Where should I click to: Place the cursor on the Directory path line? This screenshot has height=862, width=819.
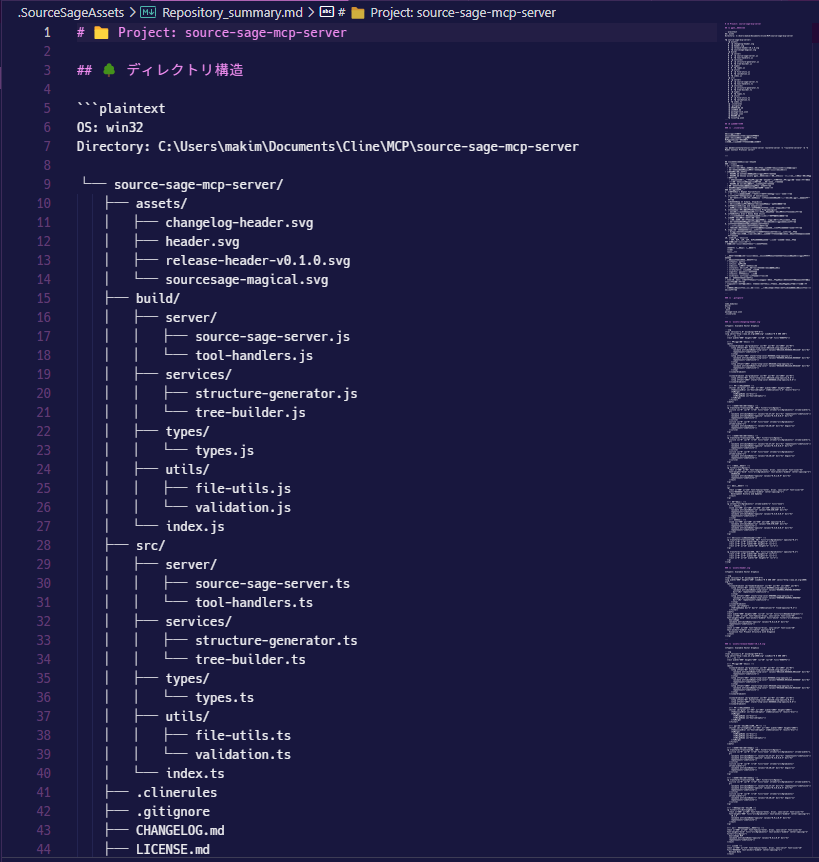(327, 146)
